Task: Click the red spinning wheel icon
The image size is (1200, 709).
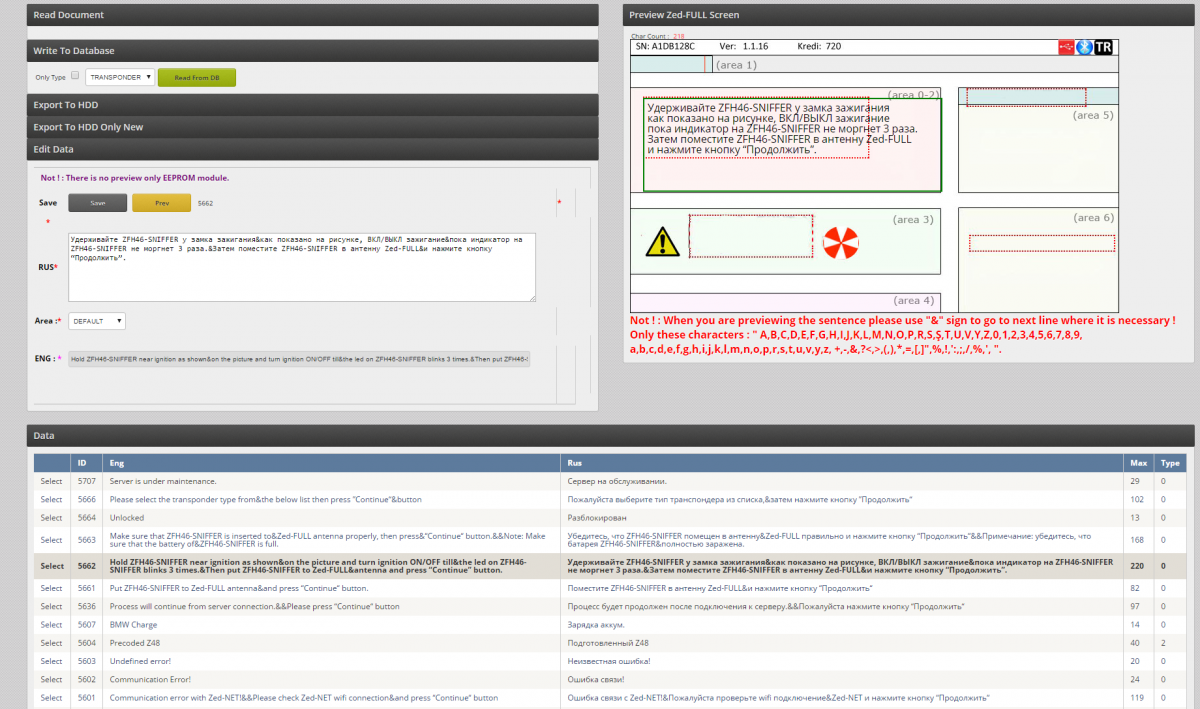Action: click(x=840, y=242)
